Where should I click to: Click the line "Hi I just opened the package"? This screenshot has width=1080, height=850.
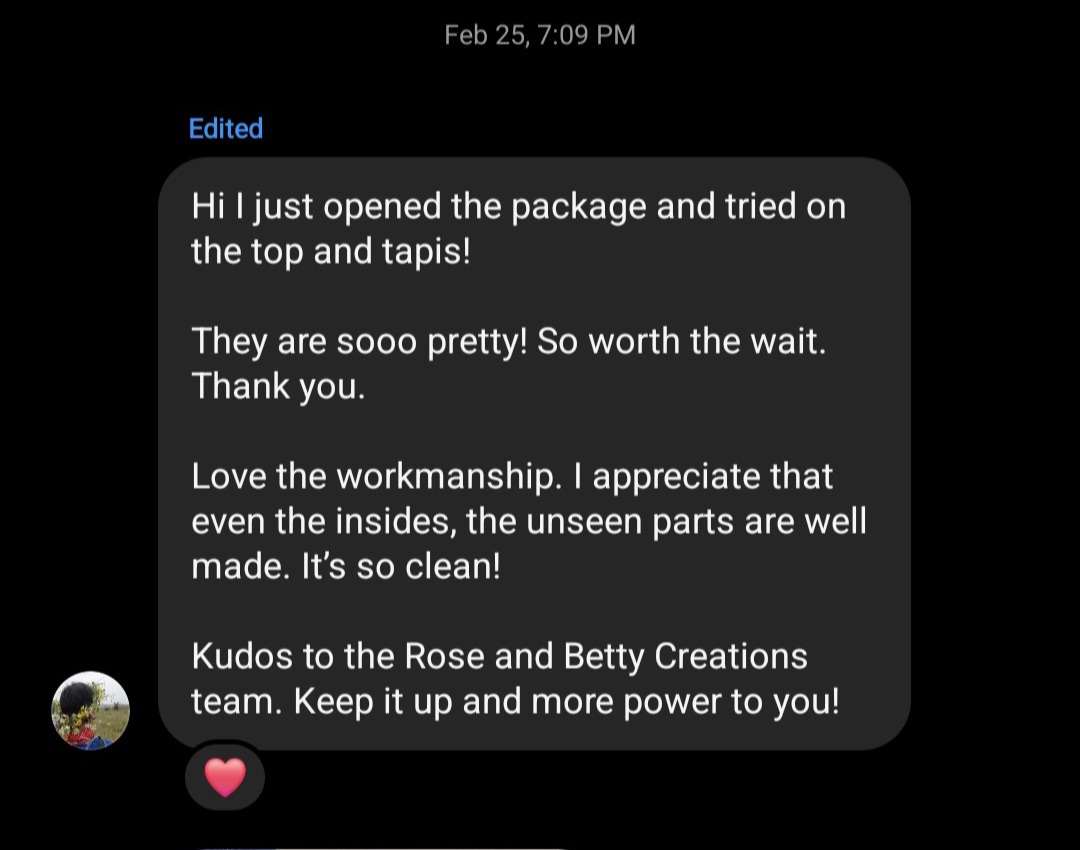click(x=420, y=207)
